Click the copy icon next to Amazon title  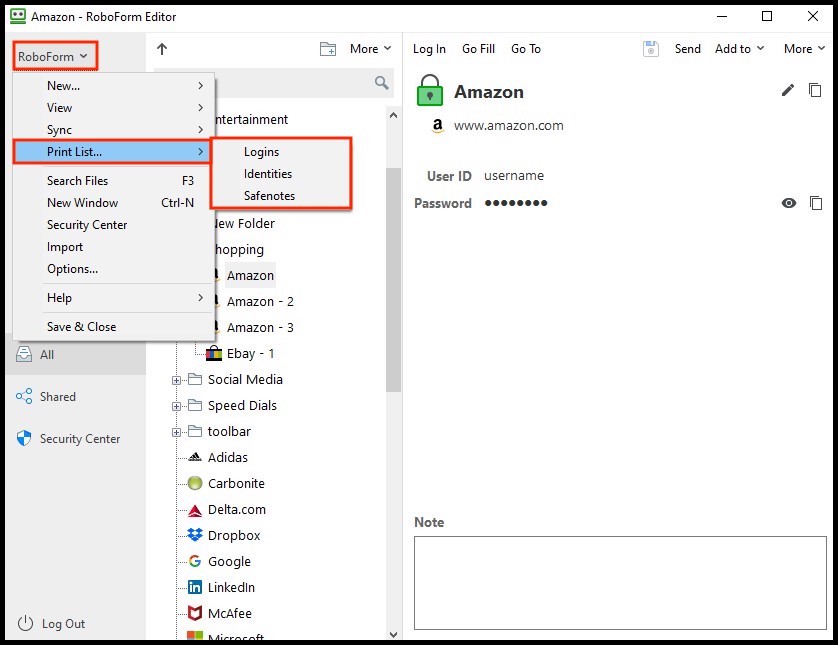tap(816, 90)
